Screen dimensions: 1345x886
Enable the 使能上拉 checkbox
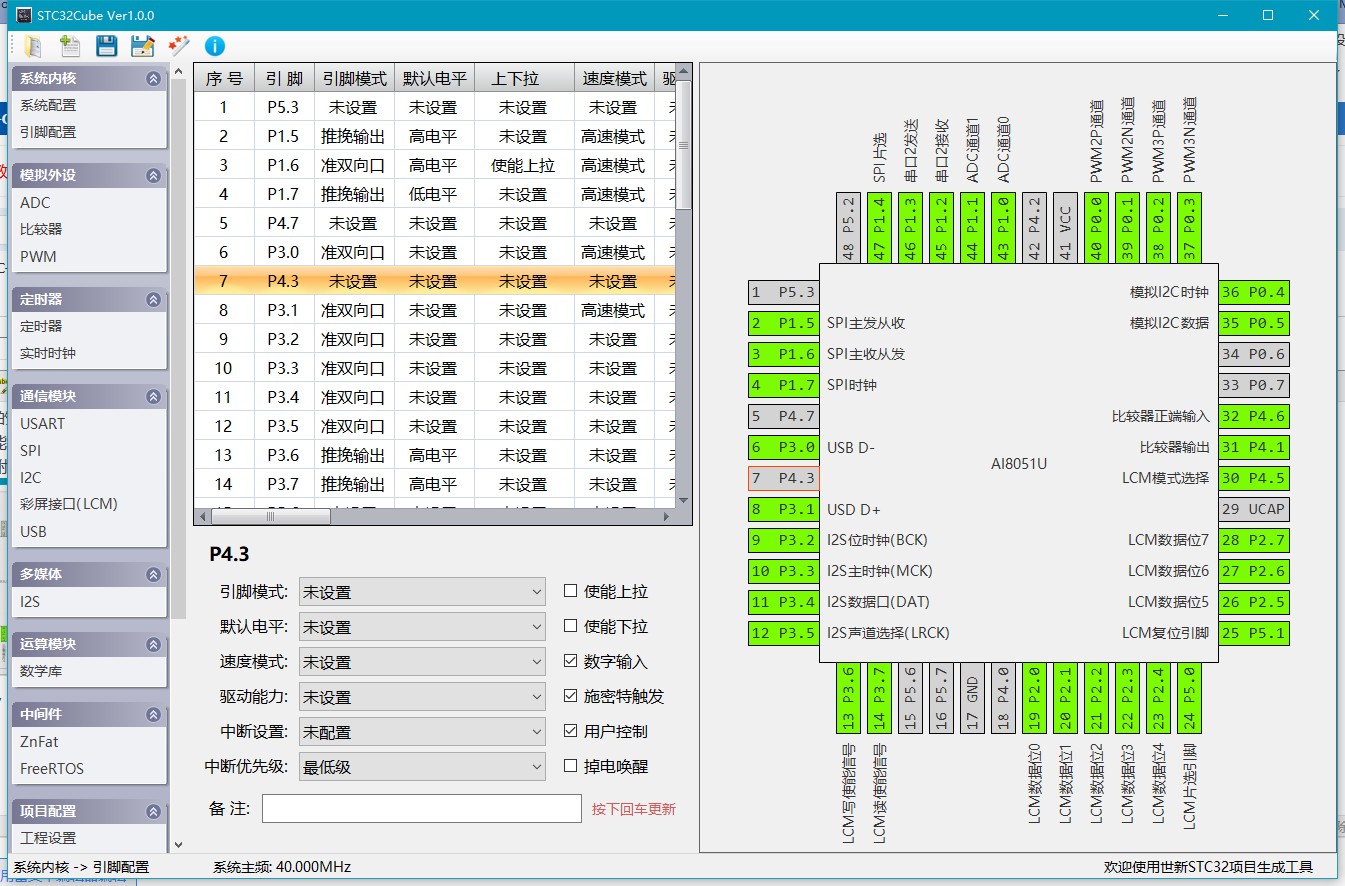pyautogui.click(x=570, y=591)
